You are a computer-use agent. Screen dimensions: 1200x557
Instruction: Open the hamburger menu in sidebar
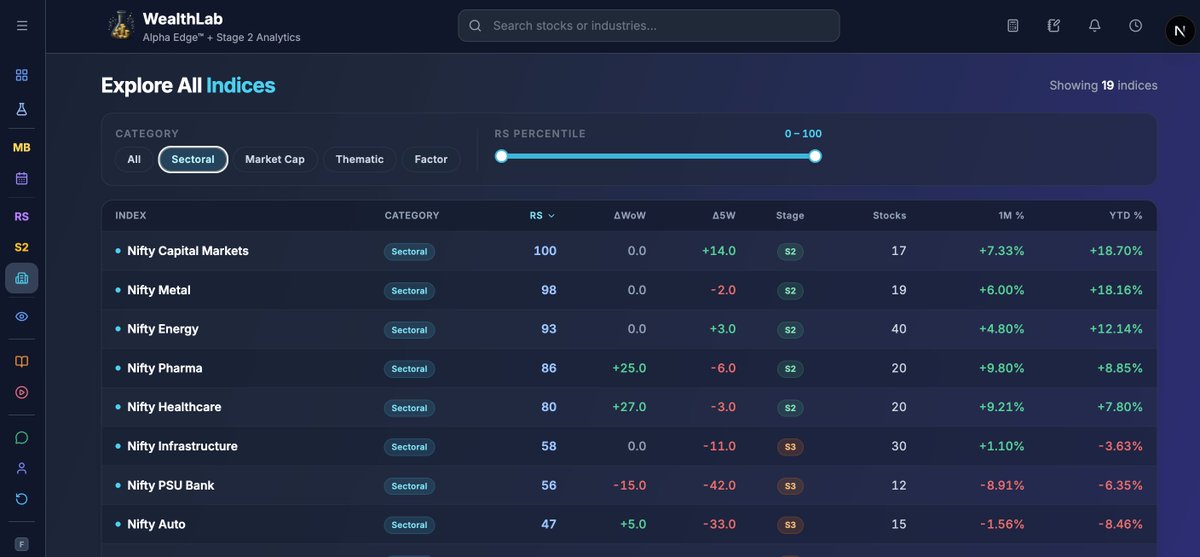pyautogui.click(x=22, y=25)
